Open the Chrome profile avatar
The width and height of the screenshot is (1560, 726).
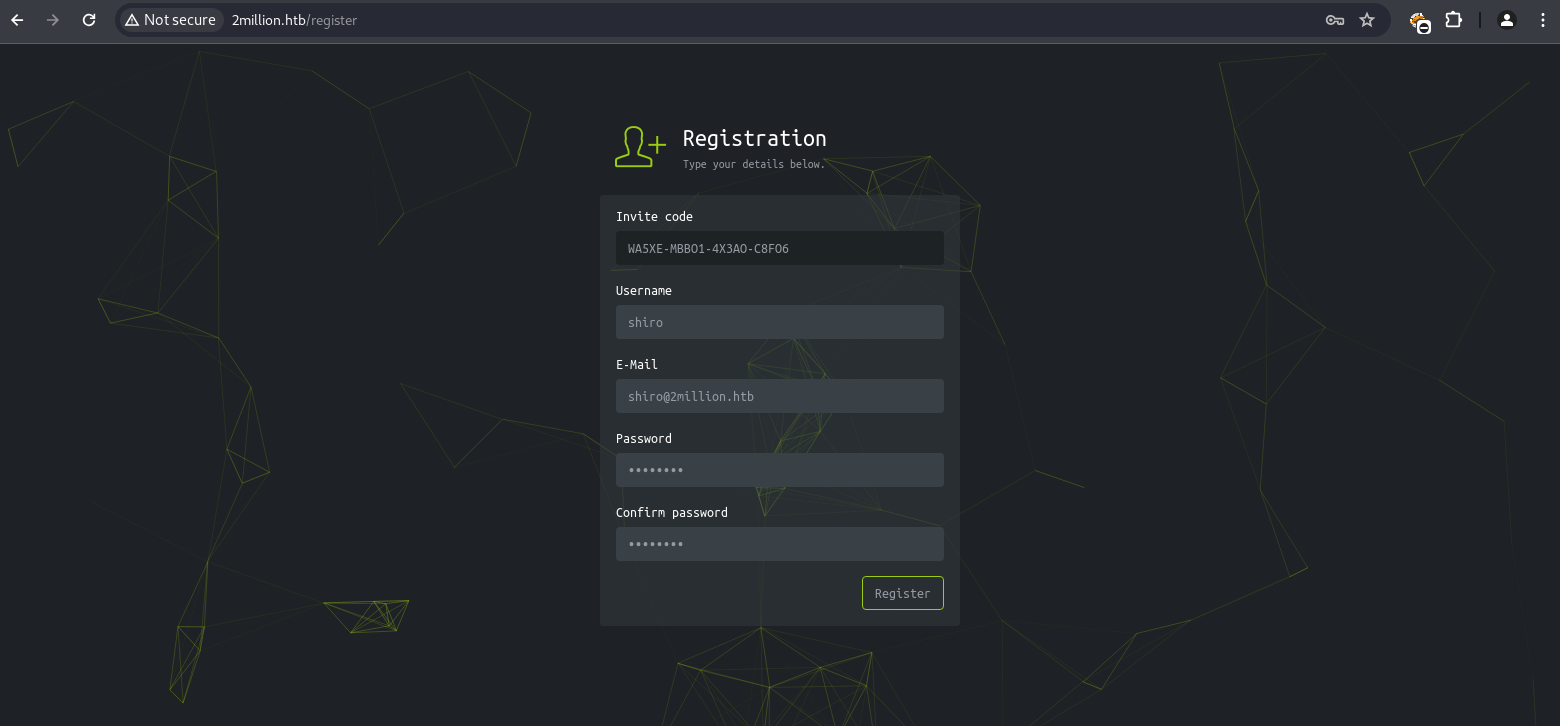[x=1507, y=20]
